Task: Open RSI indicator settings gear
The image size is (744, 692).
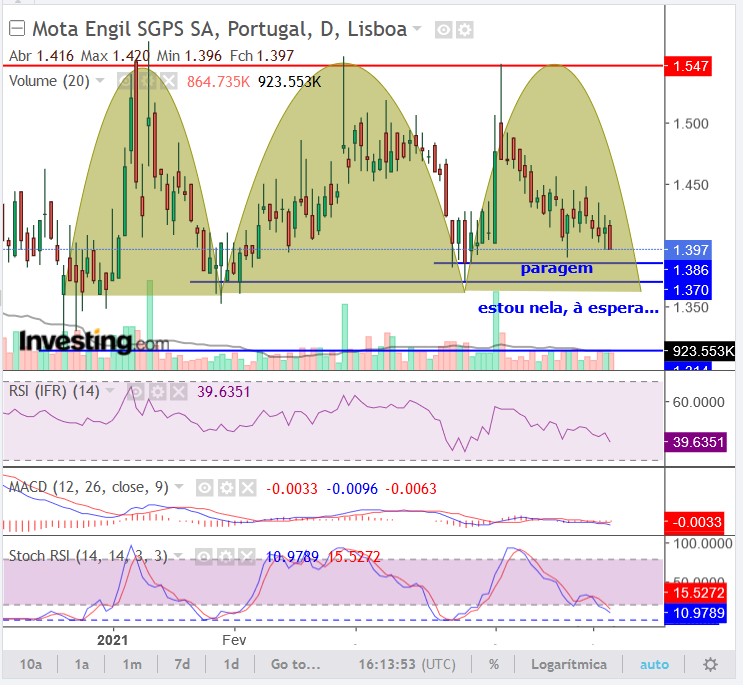Action: pyautogui.click(x=158, y=393)
